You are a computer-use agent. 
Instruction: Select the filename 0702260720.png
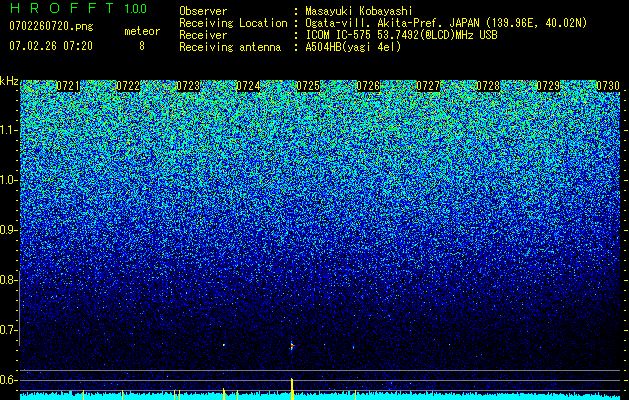coord(51,26)
